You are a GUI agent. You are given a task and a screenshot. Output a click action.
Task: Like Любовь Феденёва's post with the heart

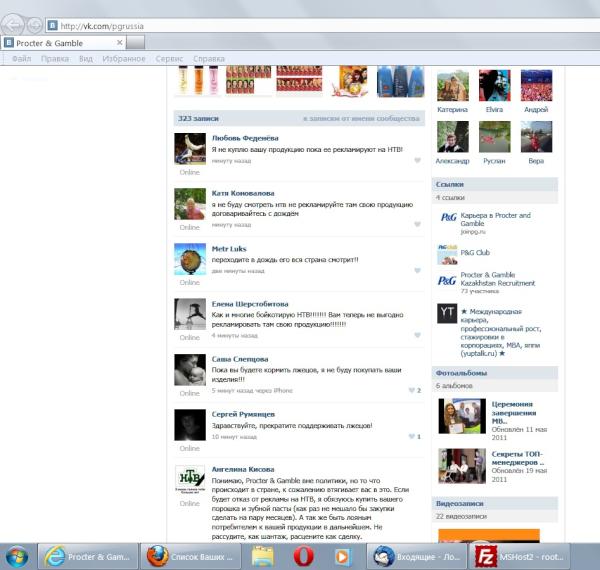click(x=417, y=160)
